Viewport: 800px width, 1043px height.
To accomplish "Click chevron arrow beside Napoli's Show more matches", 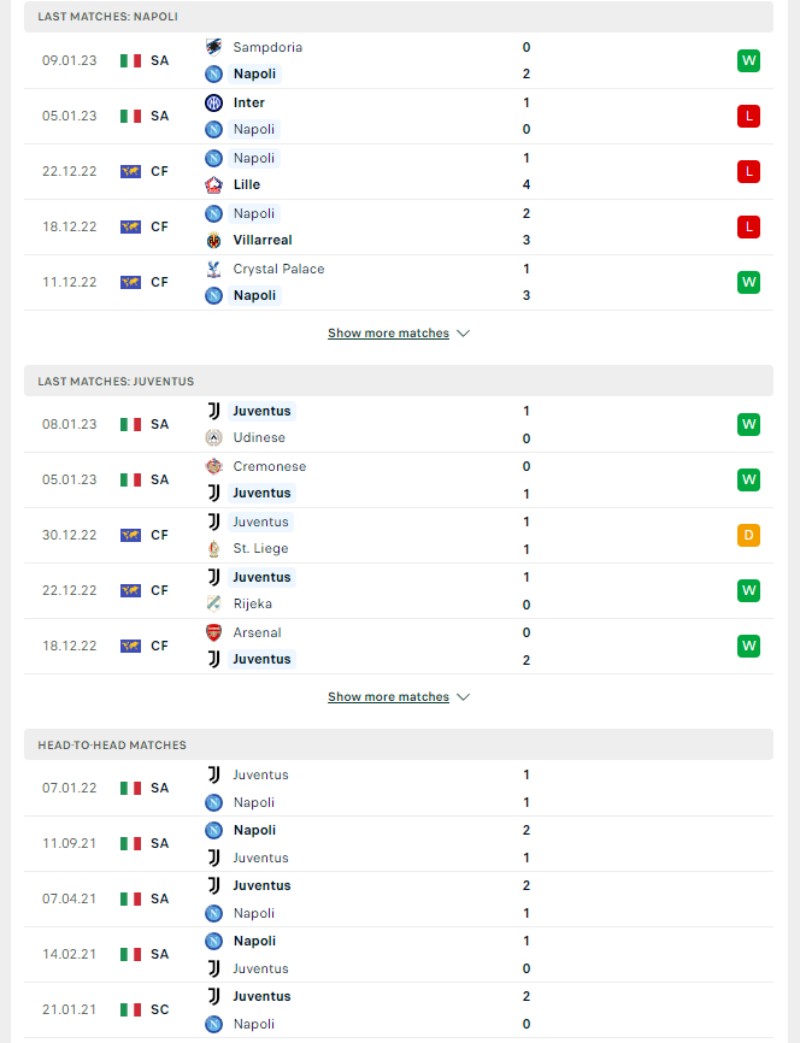I will point(464,333).
